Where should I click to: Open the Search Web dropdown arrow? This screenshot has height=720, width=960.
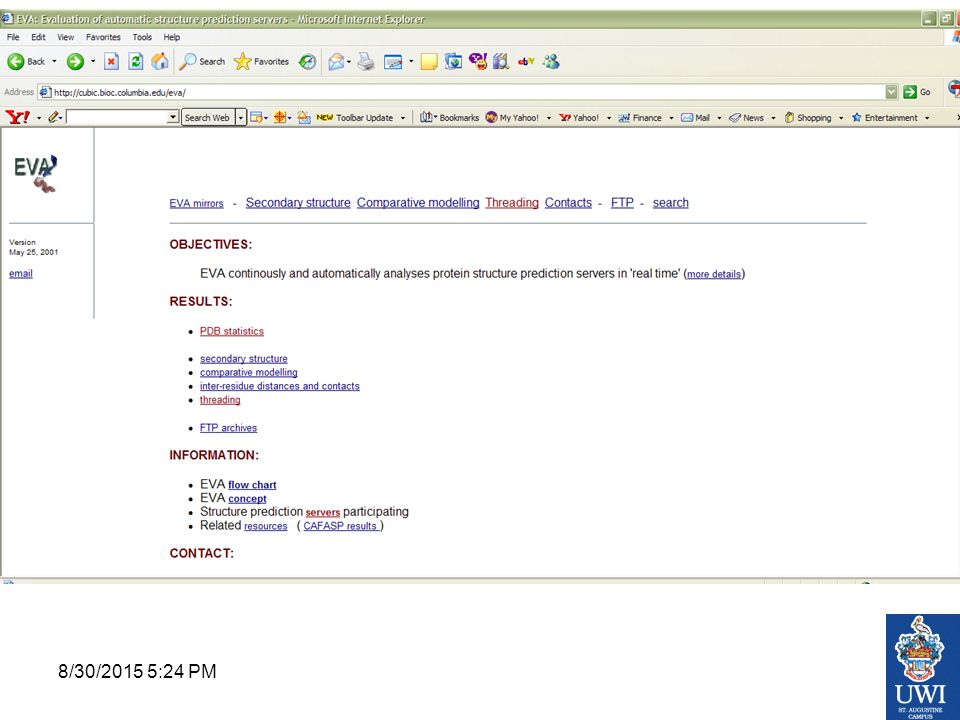click(241, 118)
